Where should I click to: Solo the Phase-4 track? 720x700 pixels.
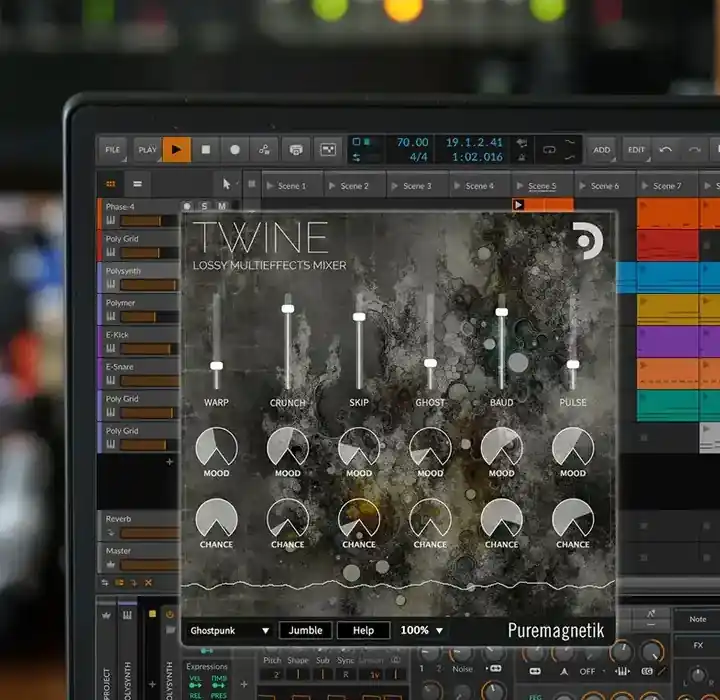pos(204,206)
